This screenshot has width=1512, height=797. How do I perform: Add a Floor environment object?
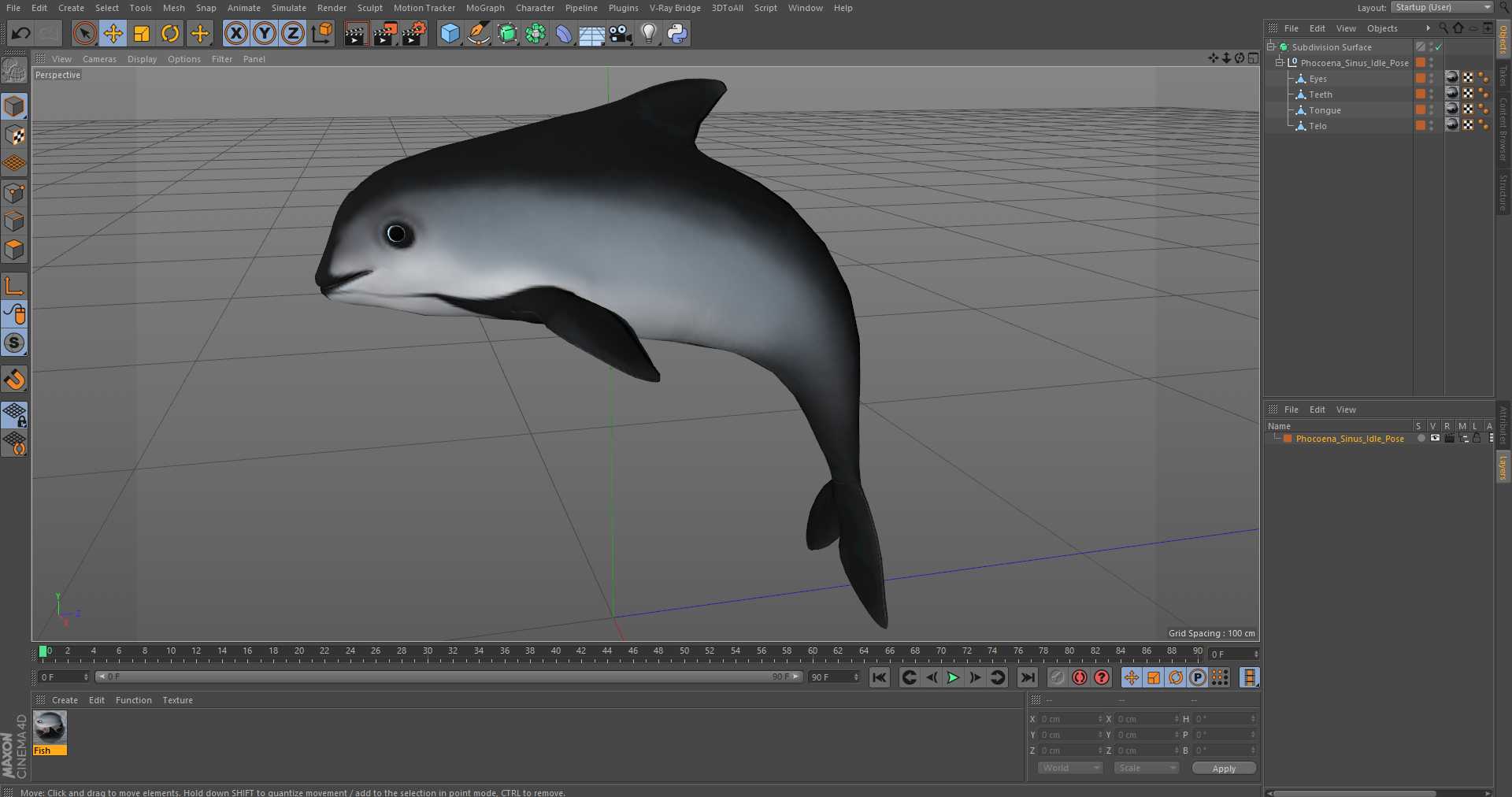click(592, 33)
